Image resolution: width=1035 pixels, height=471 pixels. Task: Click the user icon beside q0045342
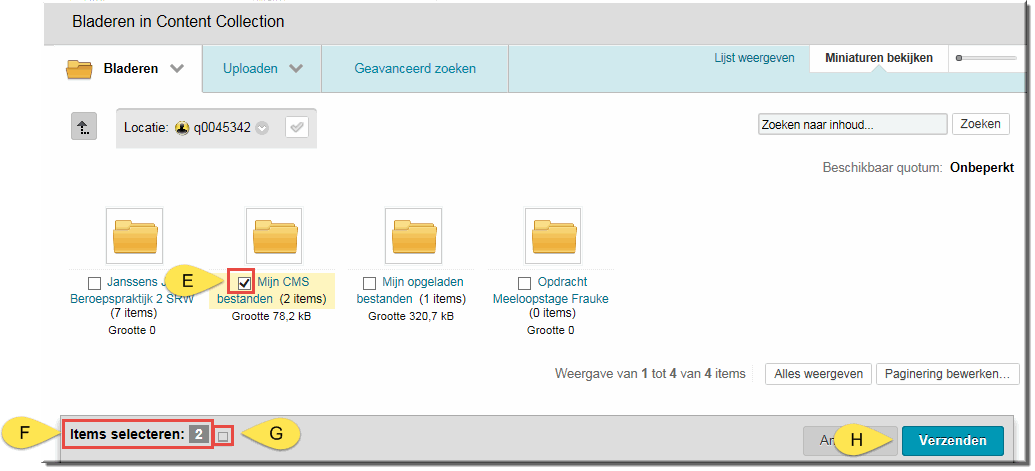click(182, 128)
